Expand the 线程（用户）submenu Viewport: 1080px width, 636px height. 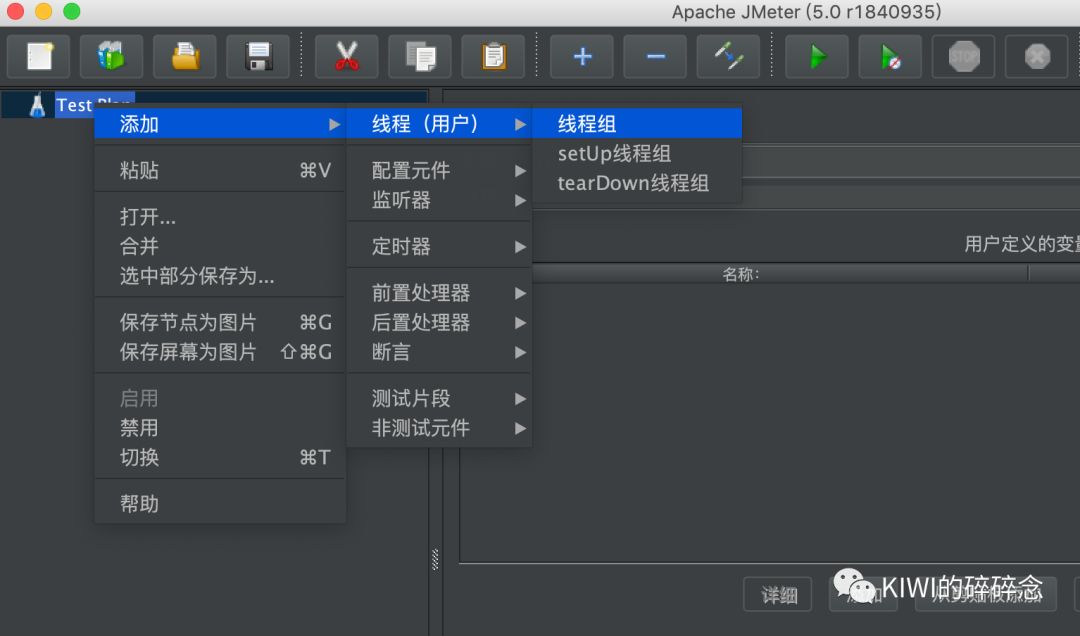point(439,124)
